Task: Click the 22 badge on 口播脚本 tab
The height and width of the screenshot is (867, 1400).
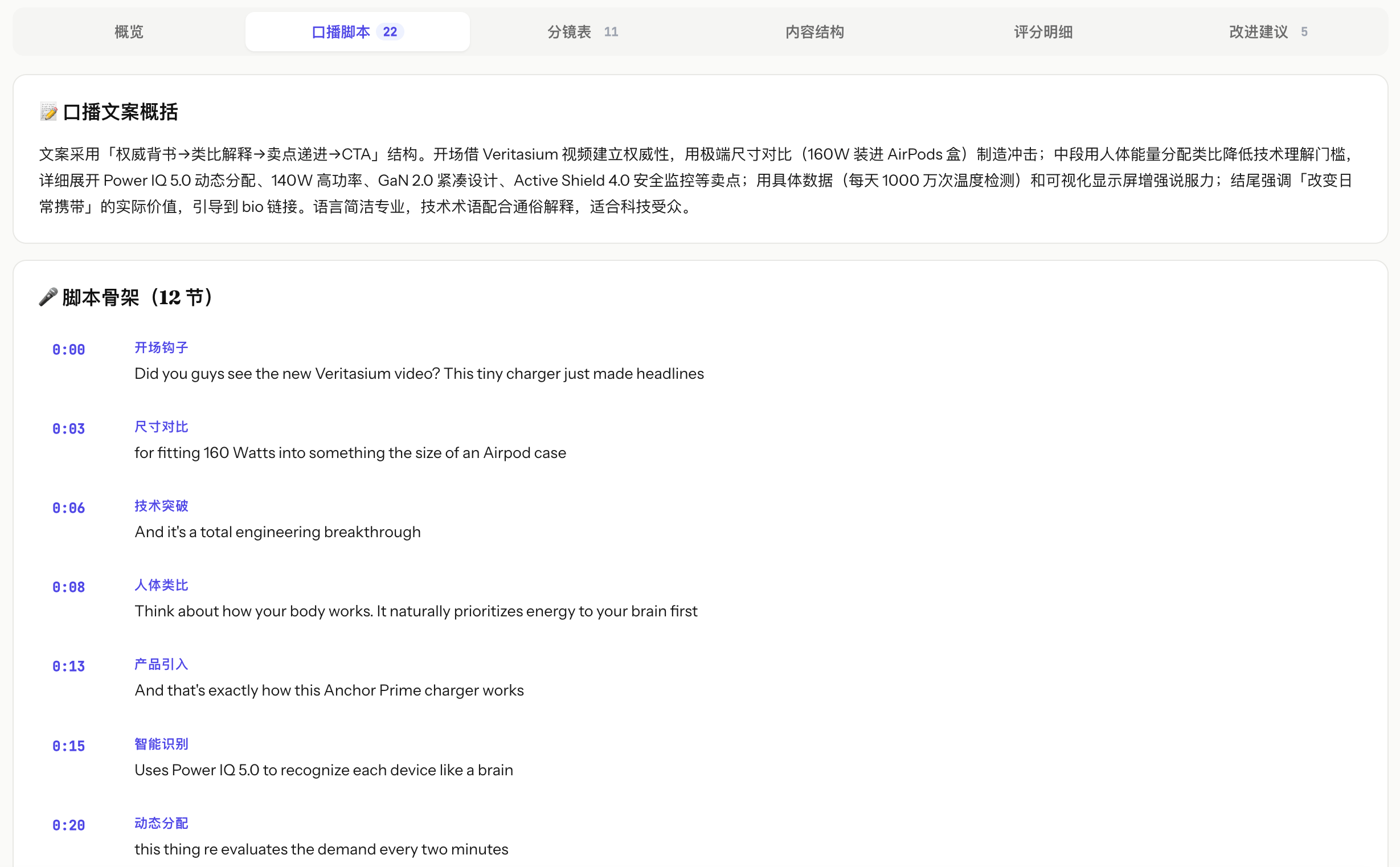Action: (x=390, y=31)
